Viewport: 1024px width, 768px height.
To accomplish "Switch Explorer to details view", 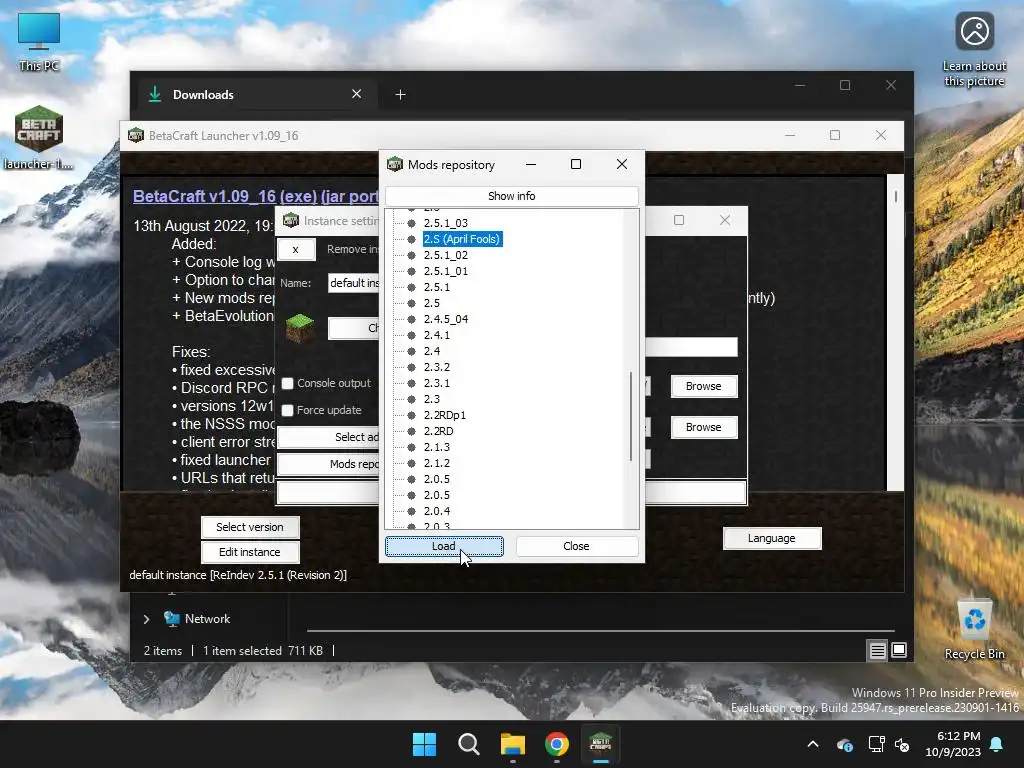I will 878,650.
